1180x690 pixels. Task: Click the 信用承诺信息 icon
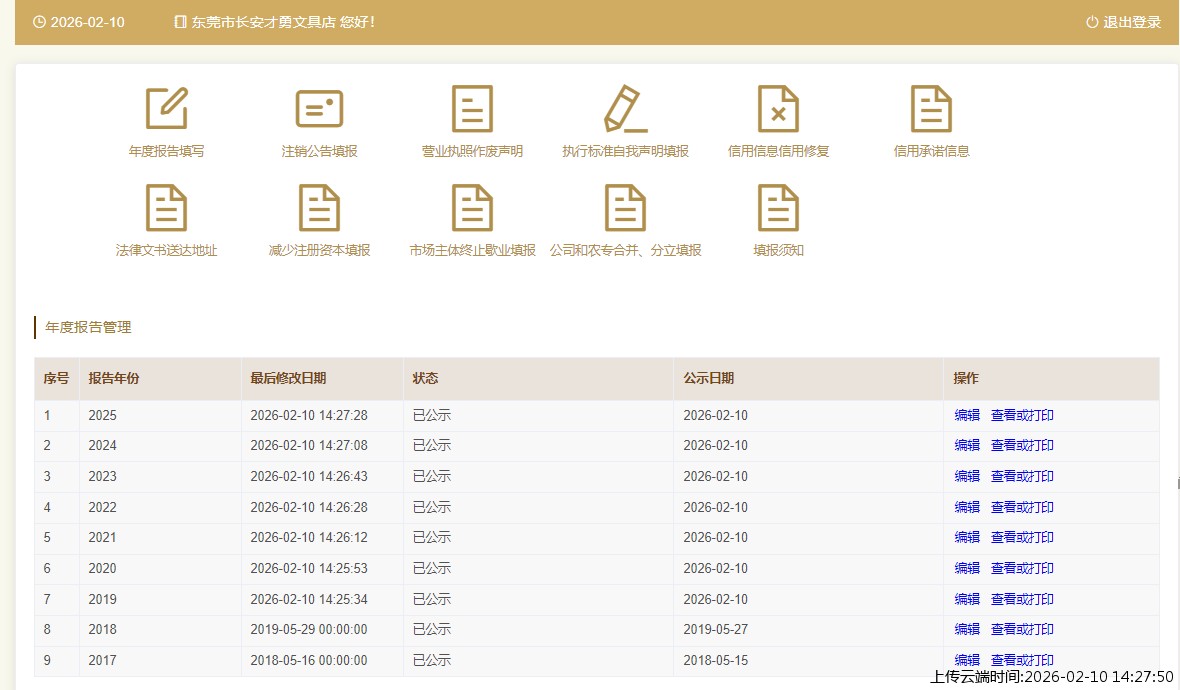pos(931,110)
